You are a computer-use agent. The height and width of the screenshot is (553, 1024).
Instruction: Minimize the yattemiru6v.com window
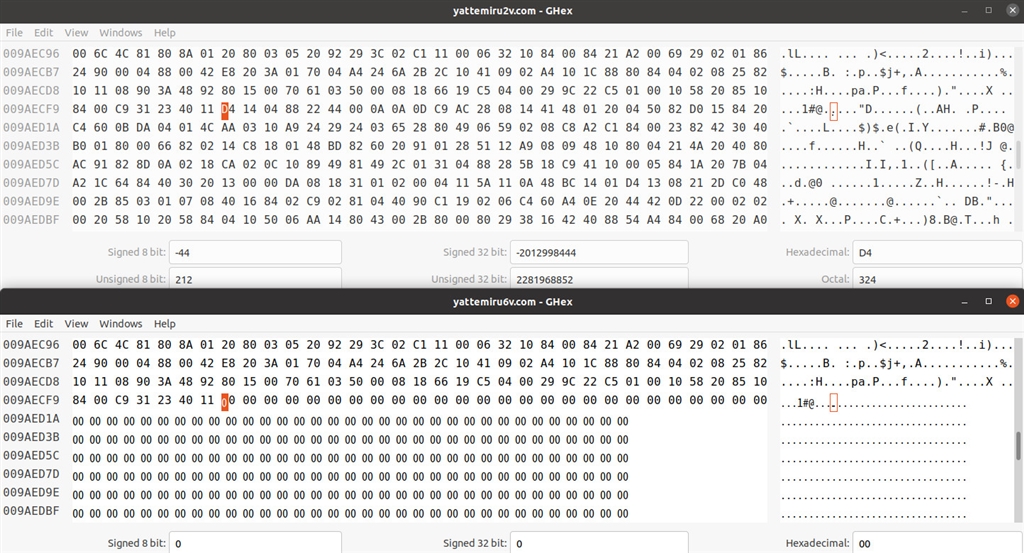tap(965, 302)
